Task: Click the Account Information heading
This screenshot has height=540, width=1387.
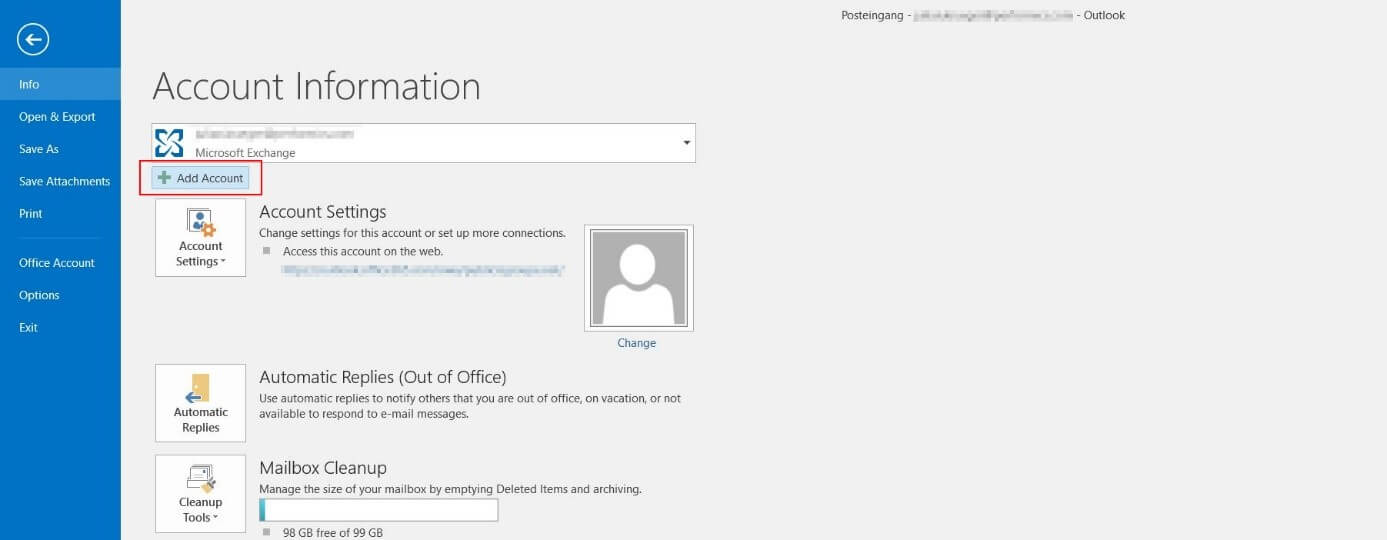Action: coord(317,86)
